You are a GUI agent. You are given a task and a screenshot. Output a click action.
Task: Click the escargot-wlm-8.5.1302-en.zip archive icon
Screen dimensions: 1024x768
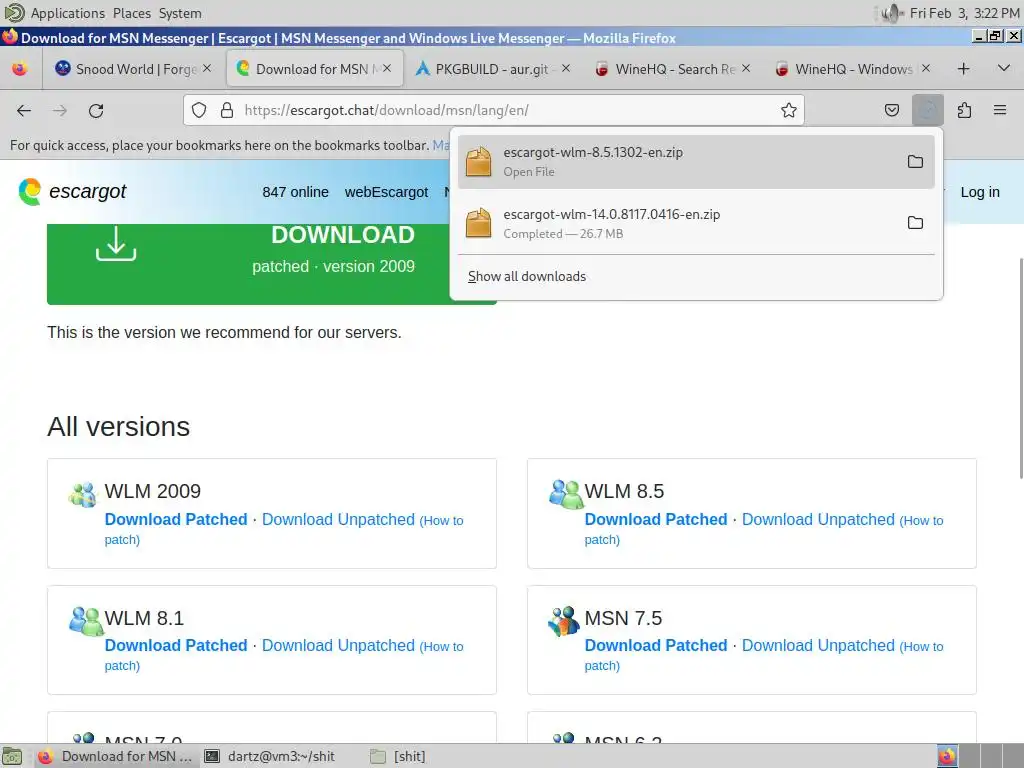point(478,161)
